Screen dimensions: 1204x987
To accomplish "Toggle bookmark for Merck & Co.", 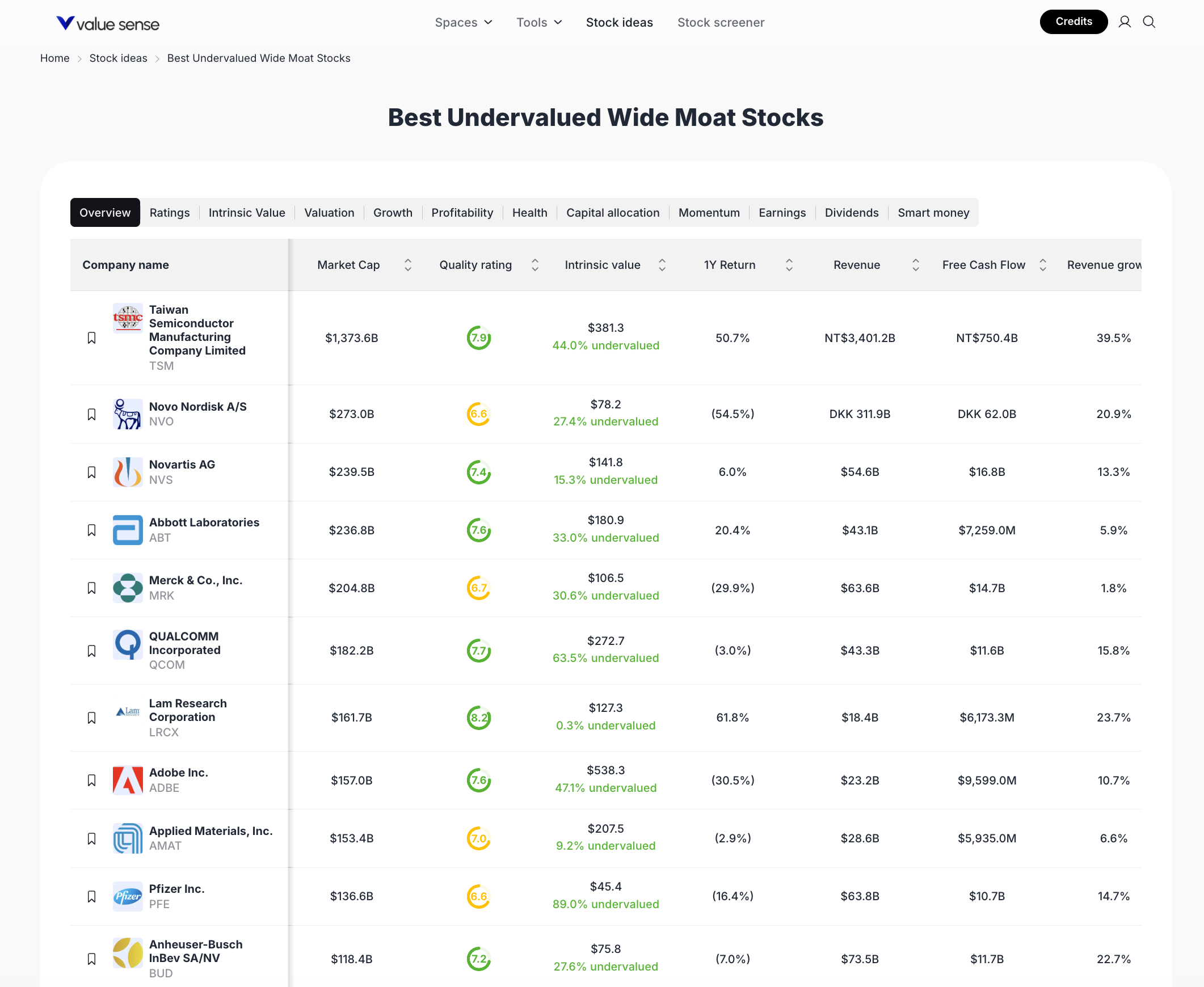I will (x=91, y=588).
